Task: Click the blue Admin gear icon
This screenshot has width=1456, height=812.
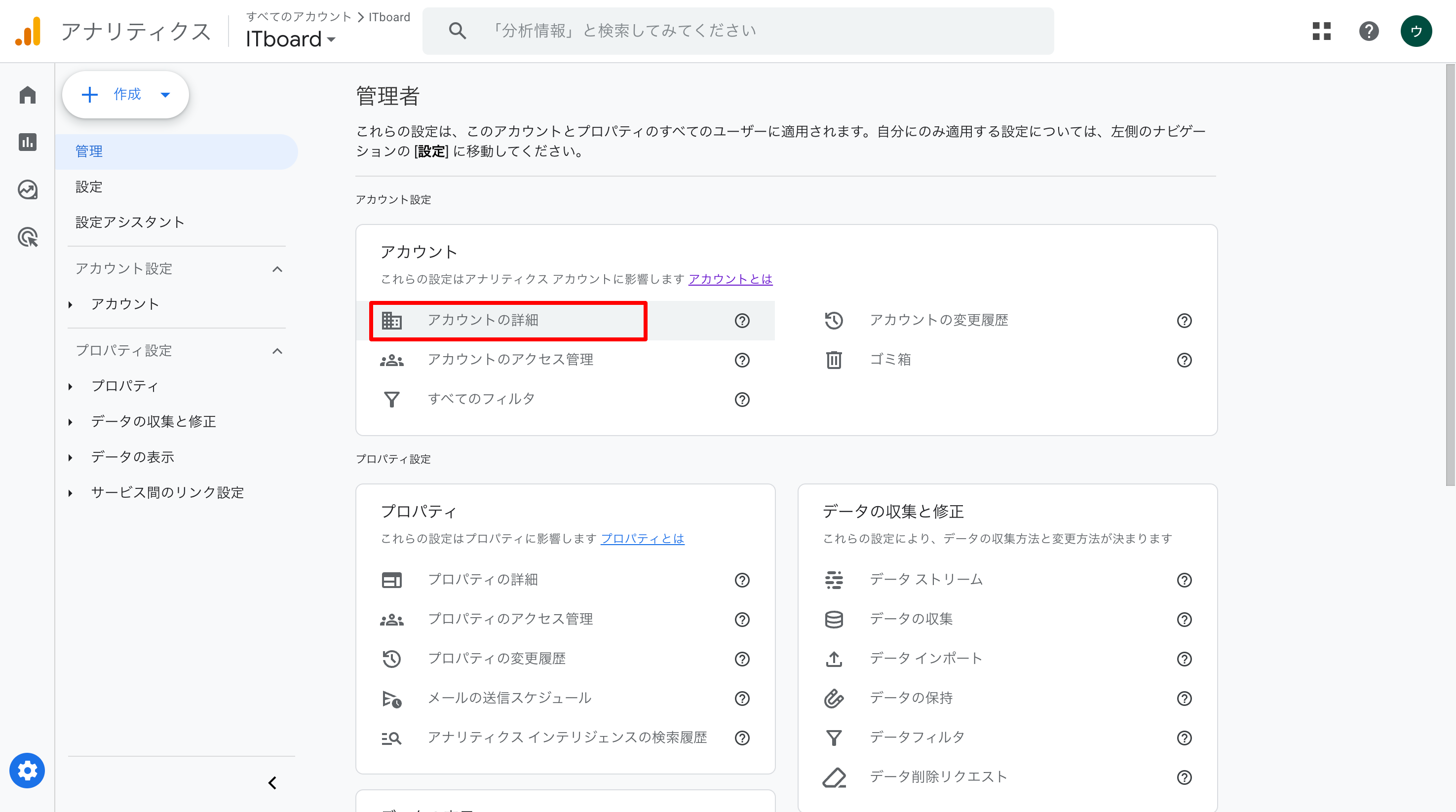Action: pos(27,770)
